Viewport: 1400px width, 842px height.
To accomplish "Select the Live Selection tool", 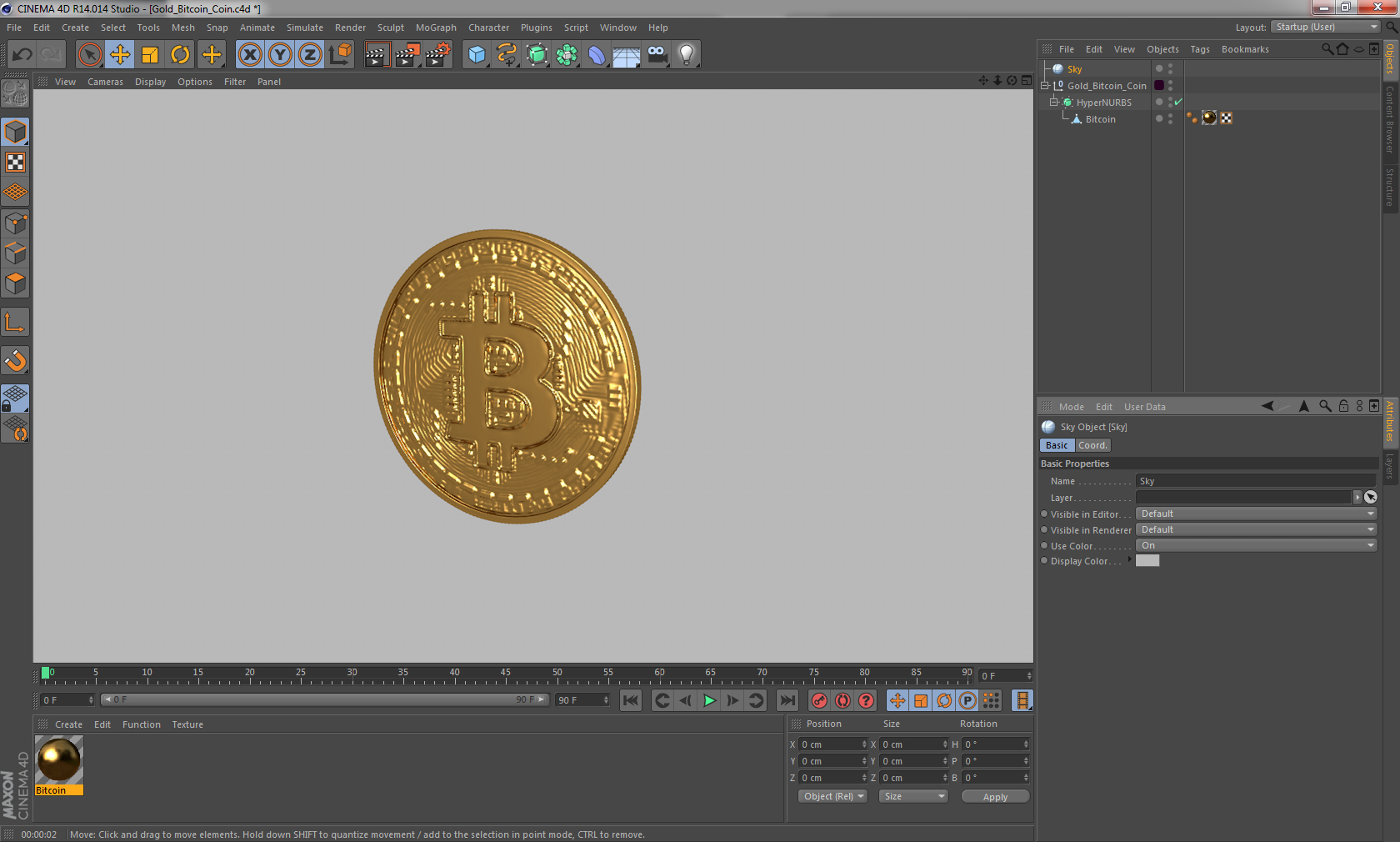I will click(x=89, y=55).
